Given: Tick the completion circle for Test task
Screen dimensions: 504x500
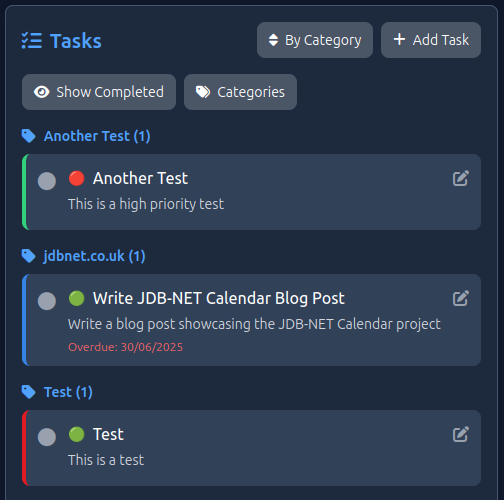Looking at the screenshot, I should tap(47, 437).
